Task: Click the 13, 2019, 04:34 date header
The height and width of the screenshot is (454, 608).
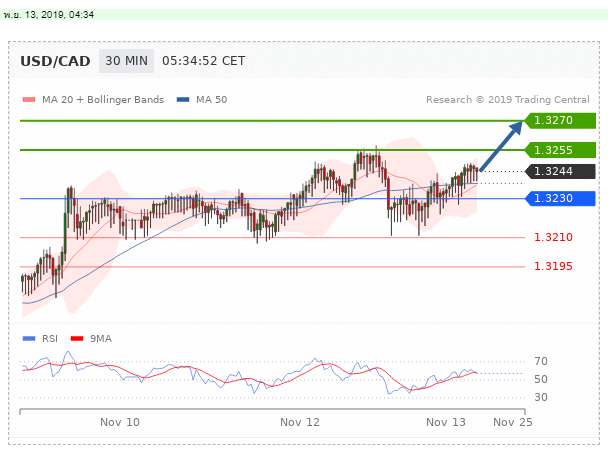Action: coord(59,15)
